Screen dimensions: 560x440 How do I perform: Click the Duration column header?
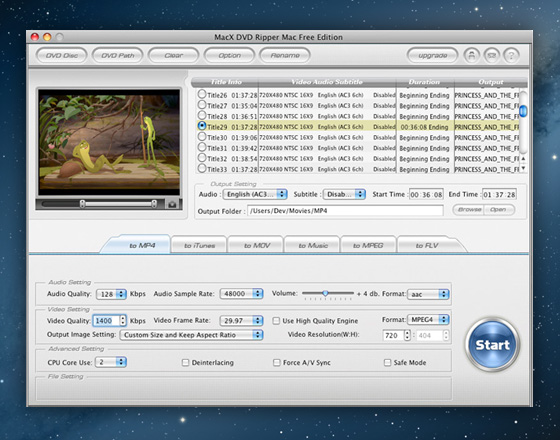[425, 82]
